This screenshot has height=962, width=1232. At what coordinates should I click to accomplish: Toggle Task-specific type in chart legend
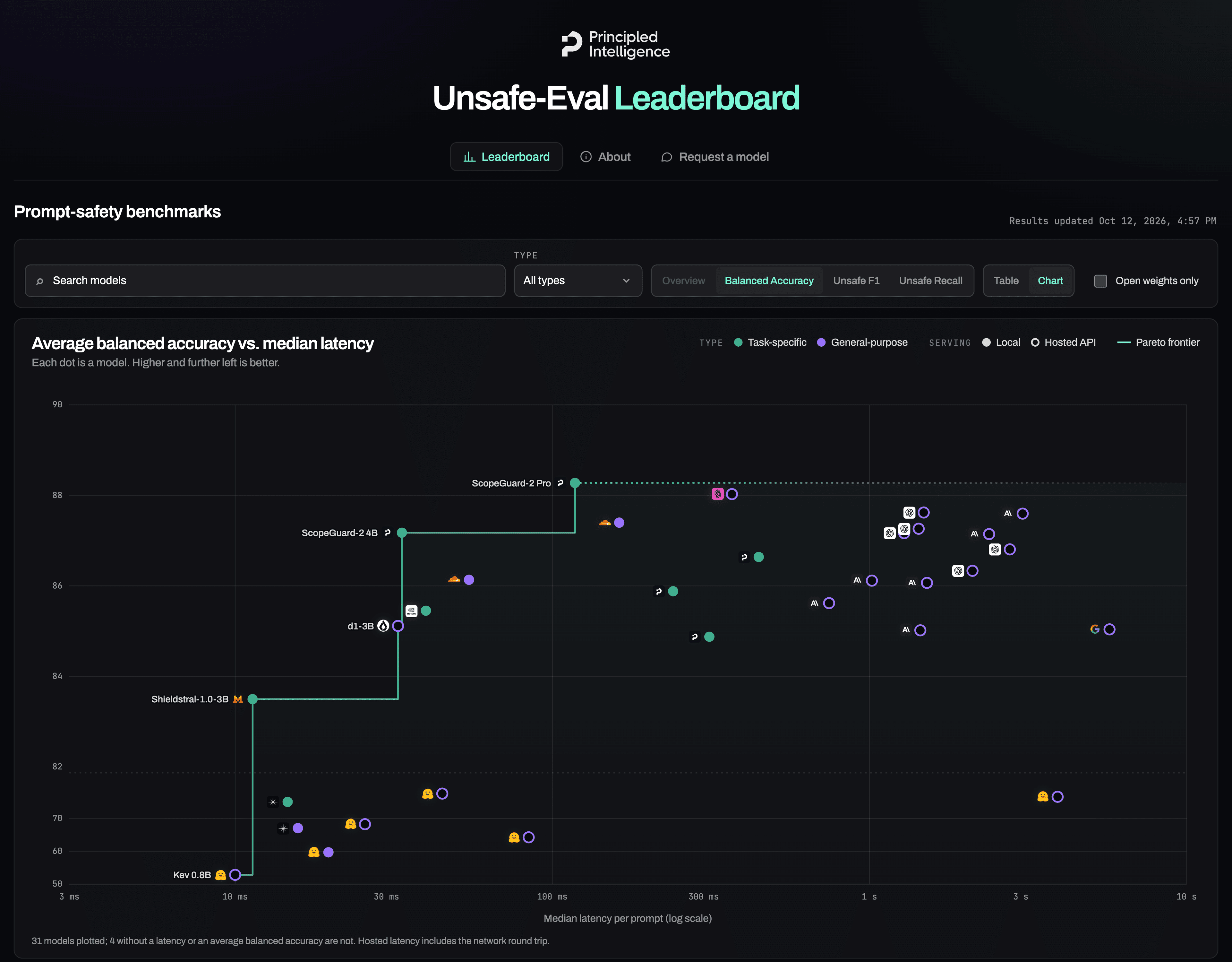tap(770, 342)
